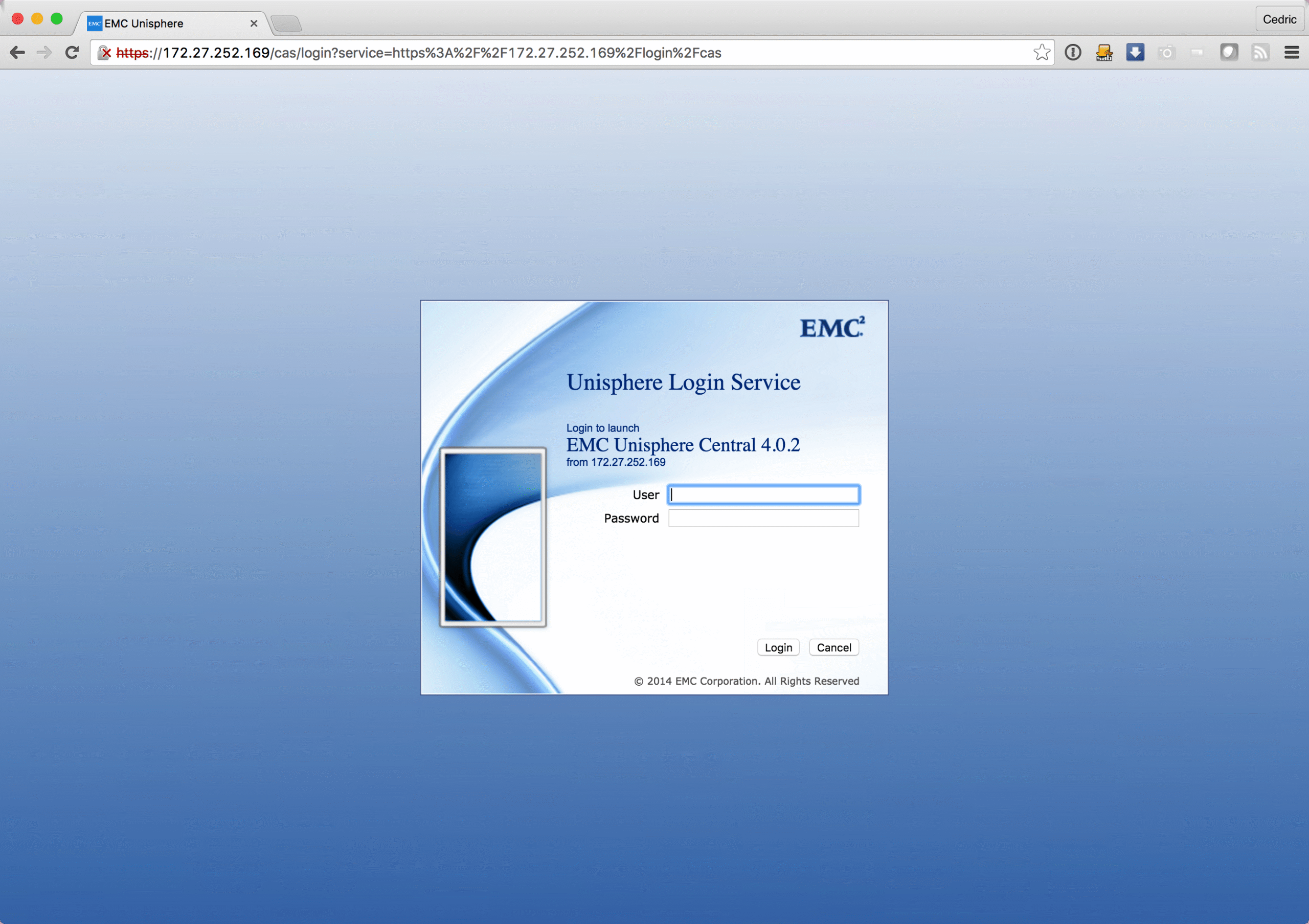View the insecure HTTPS certificate warning icon
Viewport: 1309px width, 924px height.
tap(104, 53)
